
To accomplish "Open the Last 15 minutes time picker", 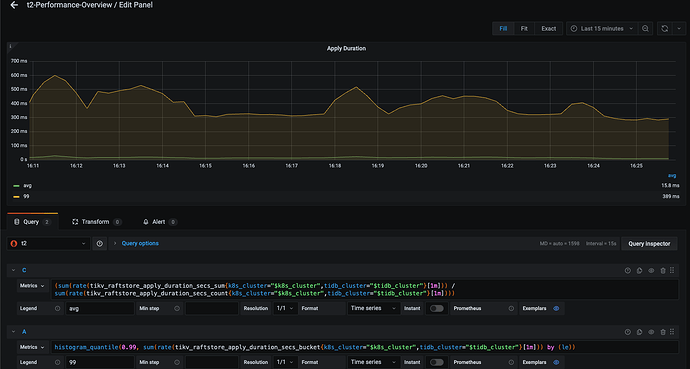I will click(602, 29).
